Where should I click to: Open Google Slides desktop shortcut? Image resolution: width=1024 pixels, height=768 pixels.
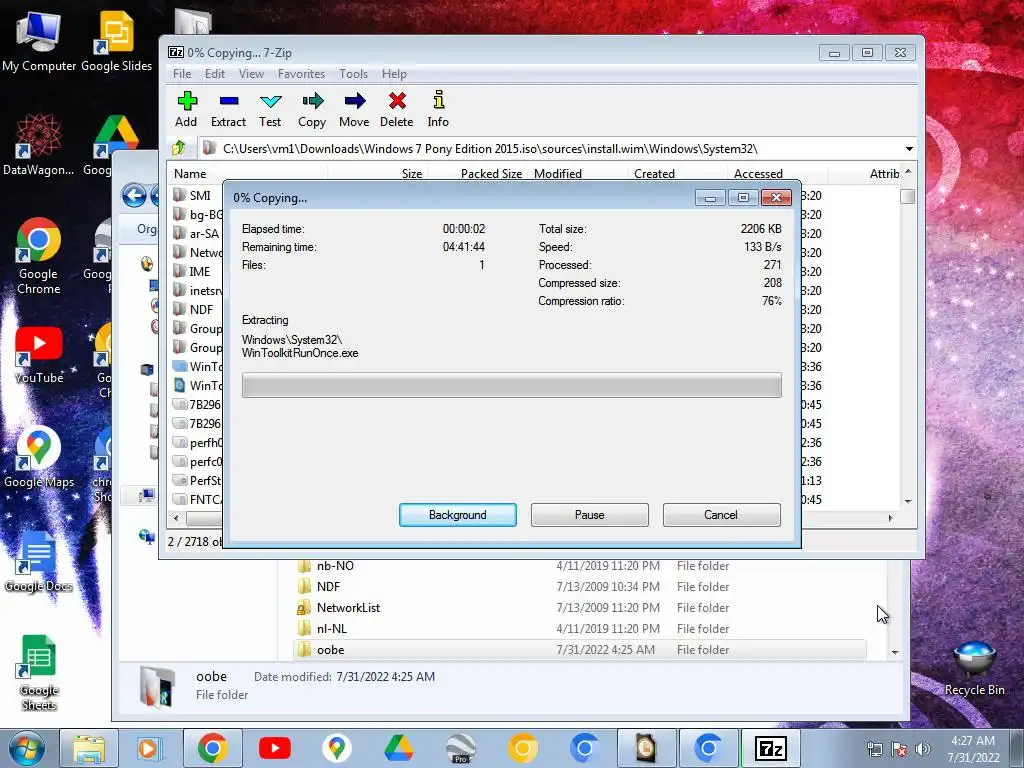[116, 41]
